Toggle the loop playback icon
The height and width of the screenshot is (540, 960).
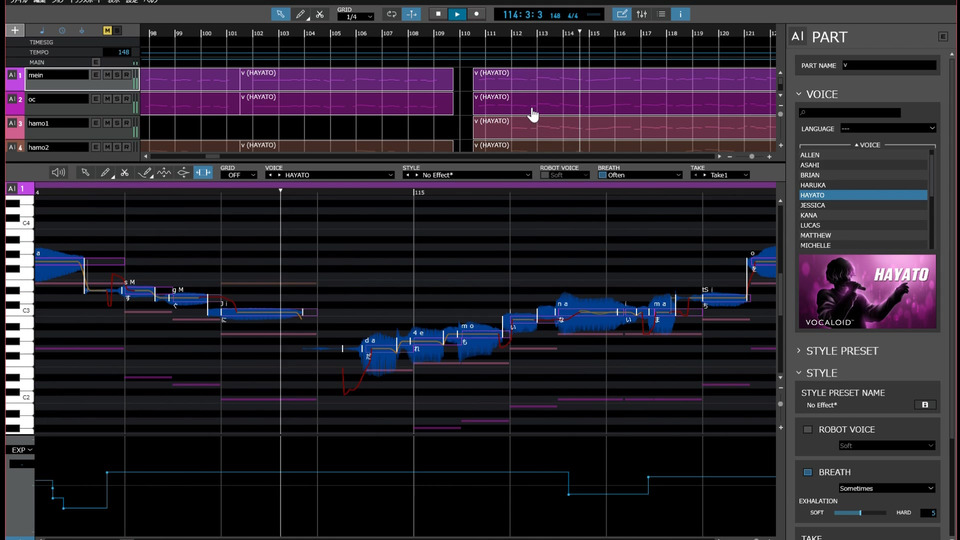pos(391,14)
